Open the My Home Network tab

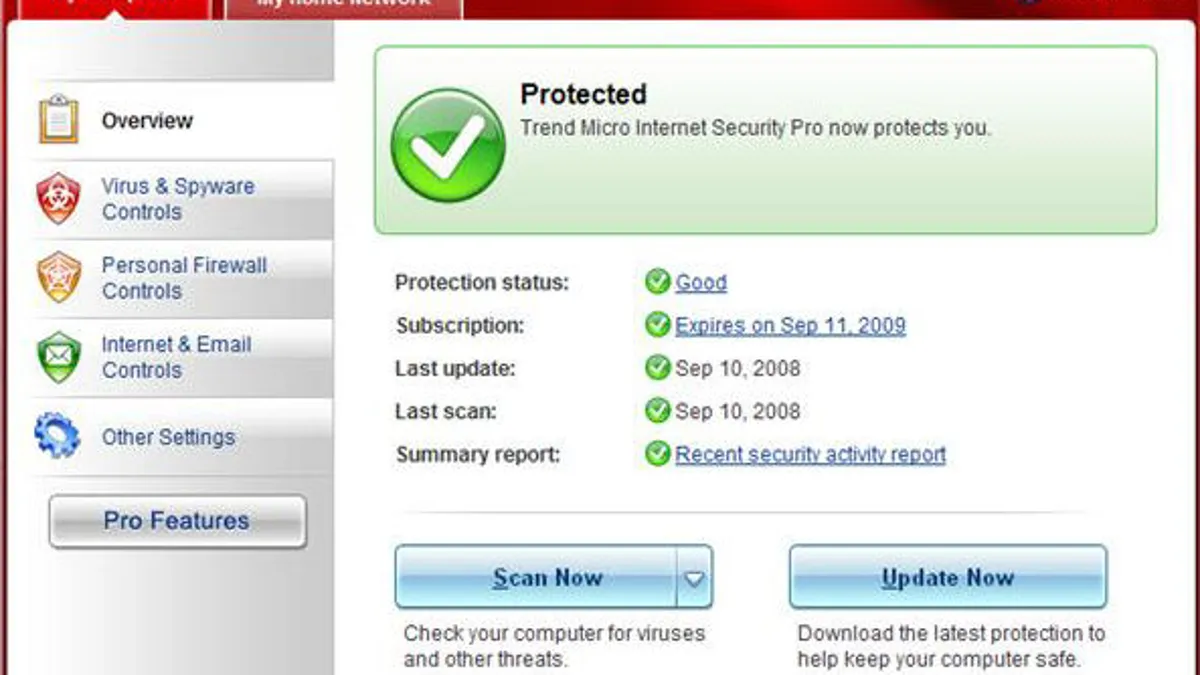(x=344, y=5)
